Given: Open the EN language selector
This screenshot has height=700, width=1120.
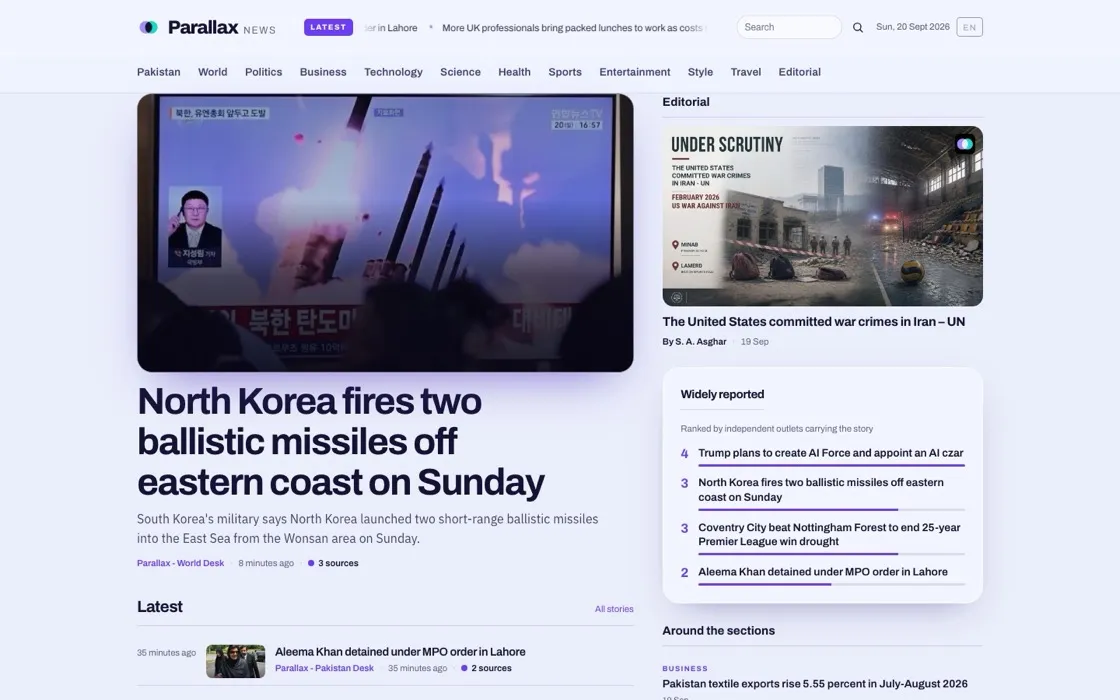Looking at the screenshot, I should tap(969, 27).
